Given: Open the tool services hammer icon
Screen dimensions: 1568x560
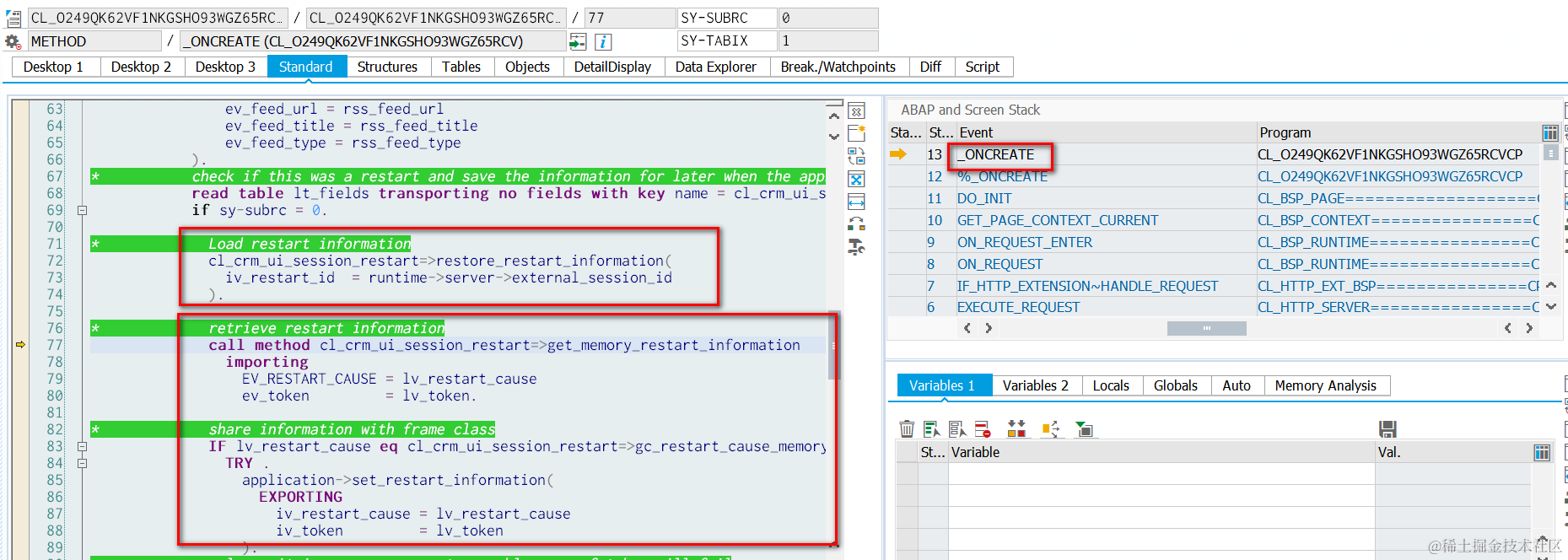Looking at the screenshot, I should 856,246.
